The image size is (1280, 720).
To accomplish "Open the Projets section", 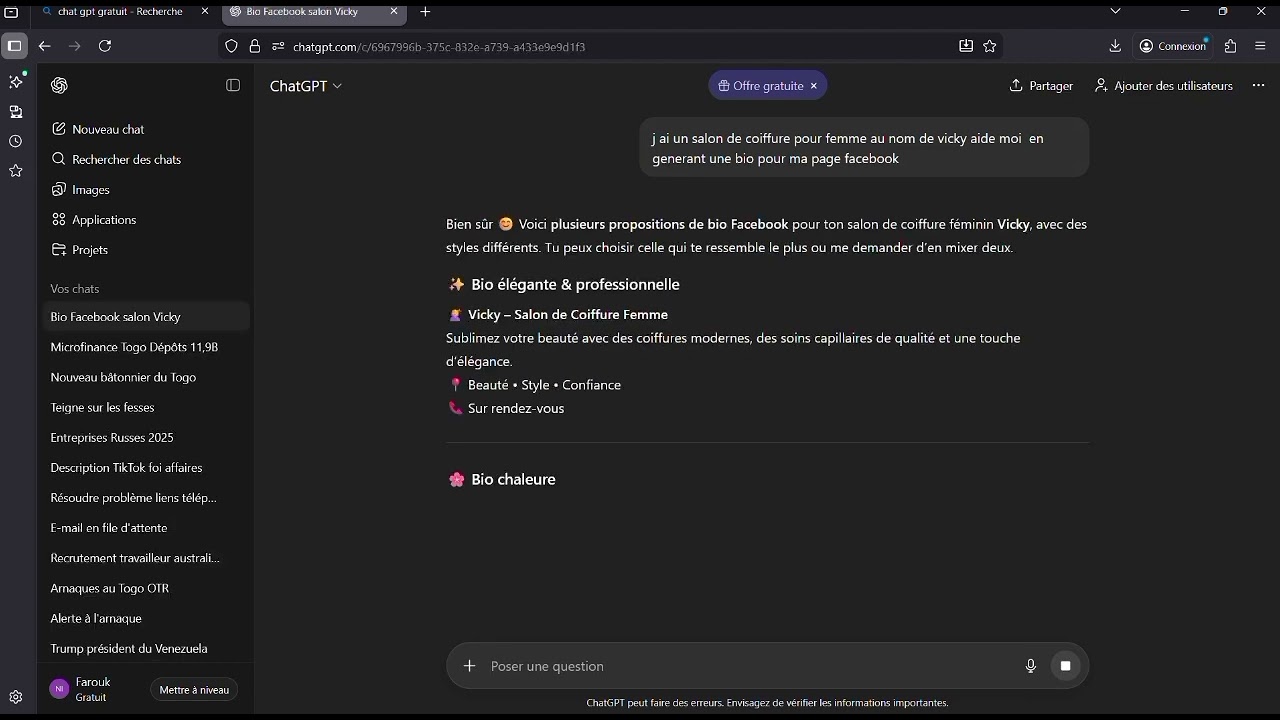I will (x=145, y=249).
